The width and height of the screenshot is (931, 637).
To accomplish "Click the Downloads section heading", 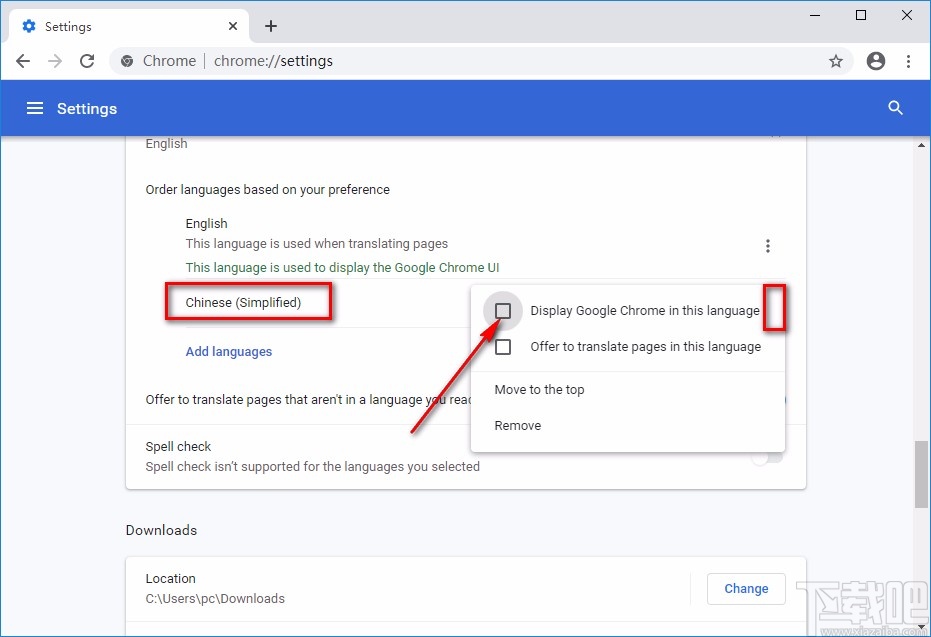I will pyautogui.click(x=162, y=530).
